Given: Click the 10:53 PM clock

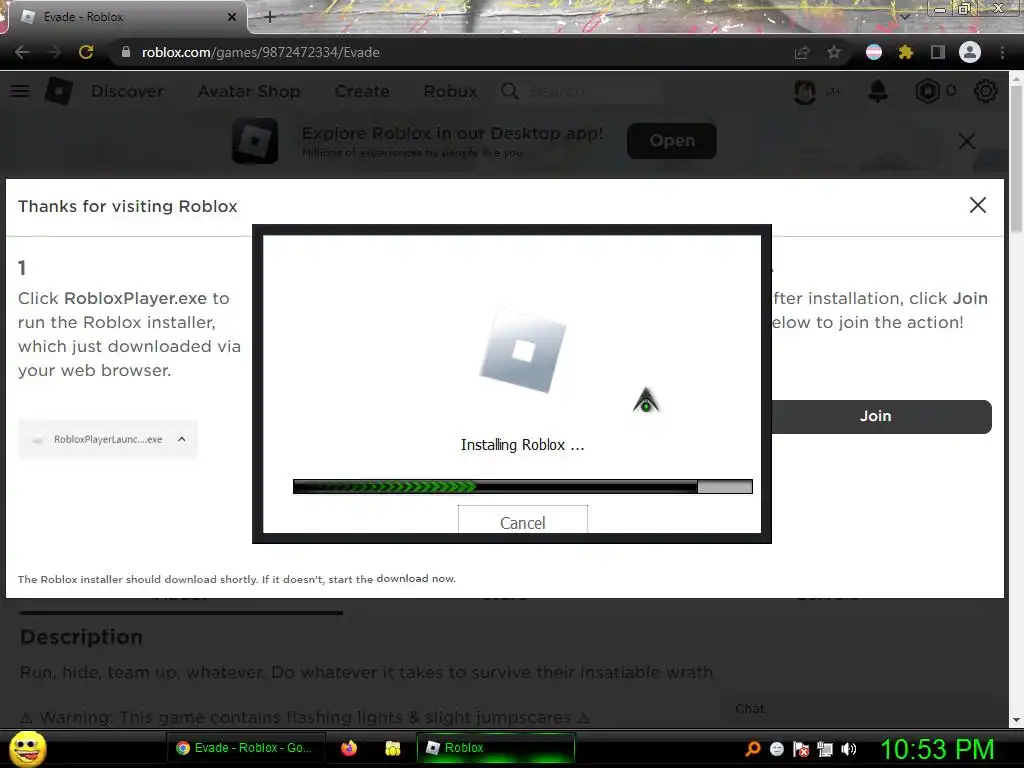Looking at the screenshot, I should tap(937, 749).
